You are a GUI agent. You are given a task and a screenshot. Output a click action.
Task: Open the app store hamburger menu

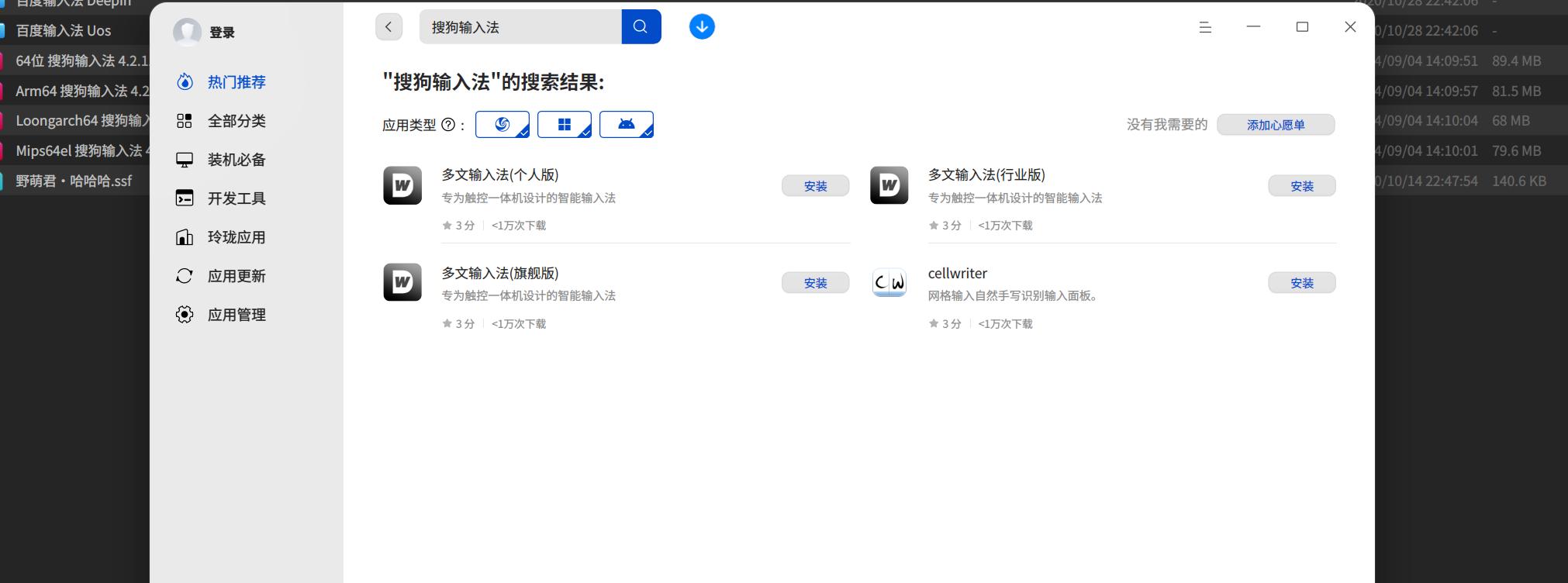tap(1205, 27)
